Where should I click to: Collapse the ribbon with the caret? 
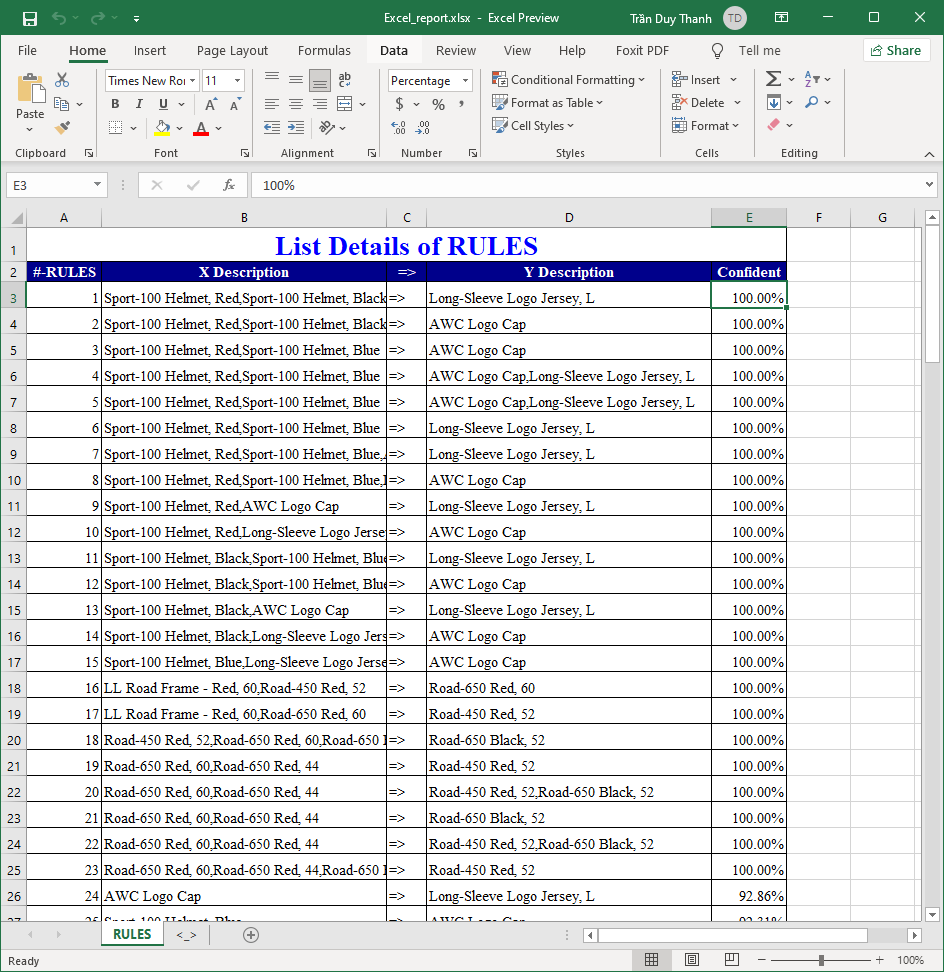click(x=929, y=154)
